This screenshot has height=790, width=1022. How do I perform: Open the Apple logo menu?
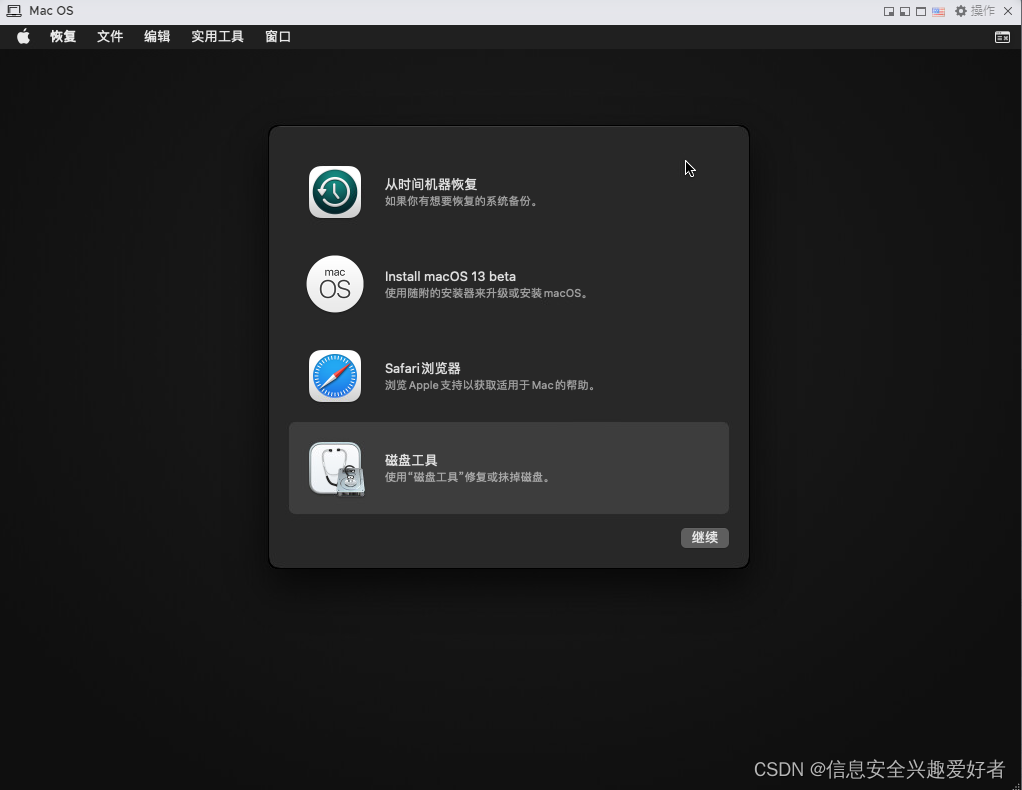23,37
